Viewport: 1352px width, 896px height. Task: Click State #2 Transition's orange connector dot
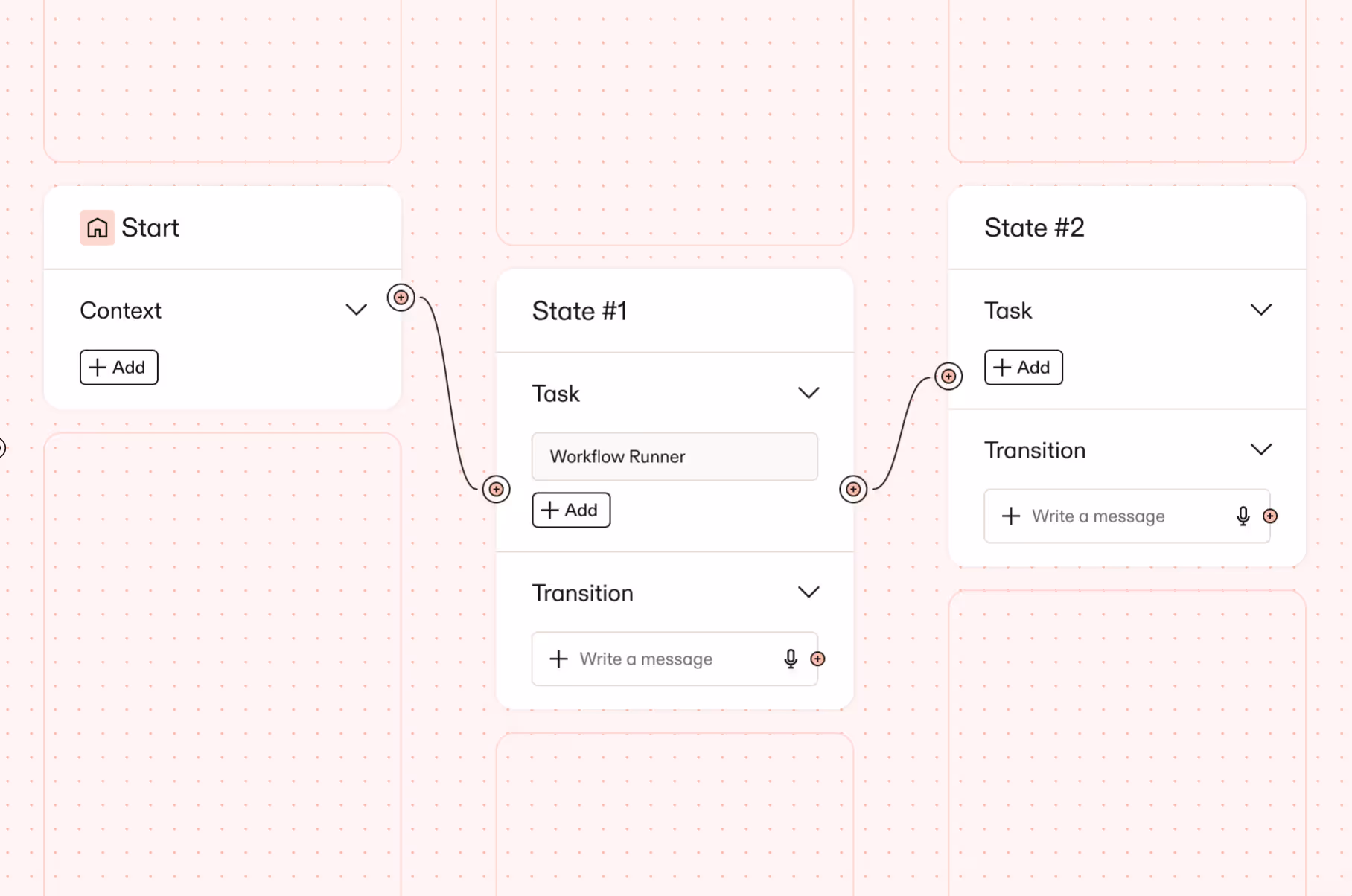[x=1270, y=516]
